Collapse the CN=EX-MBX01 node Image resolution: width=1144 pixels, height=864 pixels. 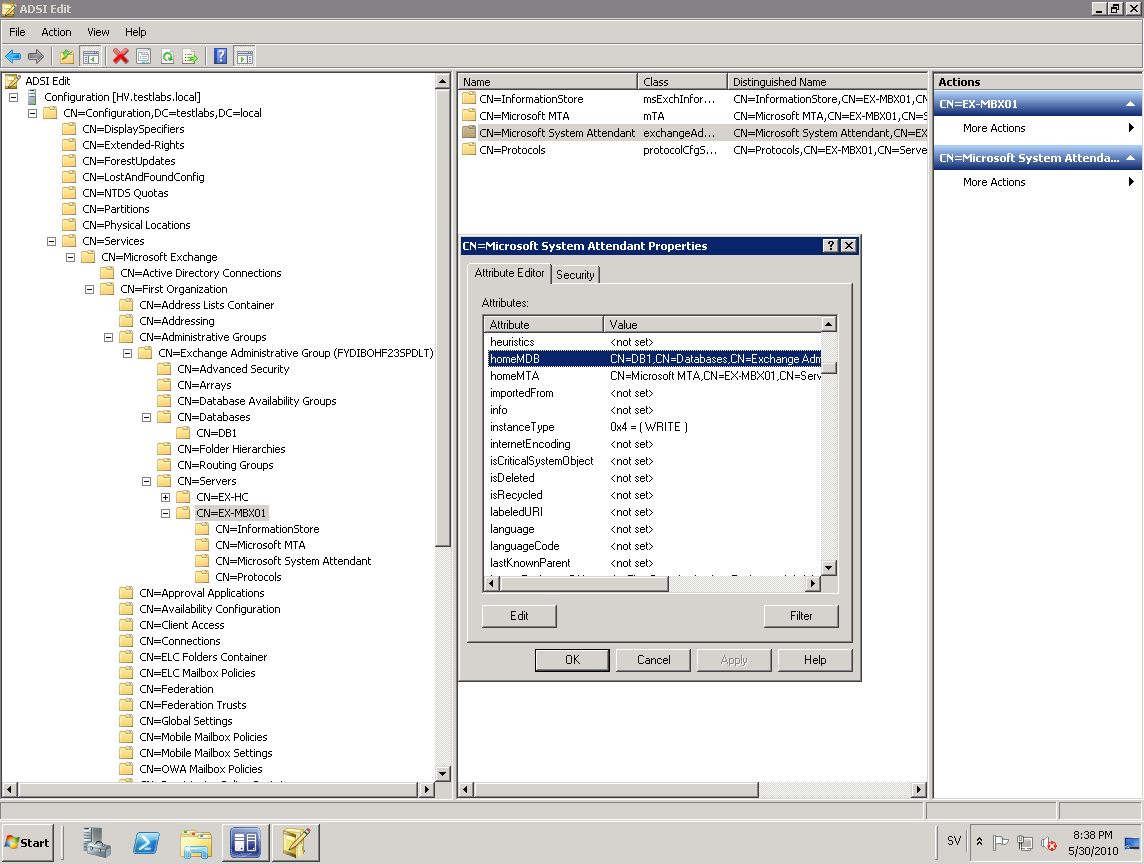pyautogui.click(x=165, y=514)
